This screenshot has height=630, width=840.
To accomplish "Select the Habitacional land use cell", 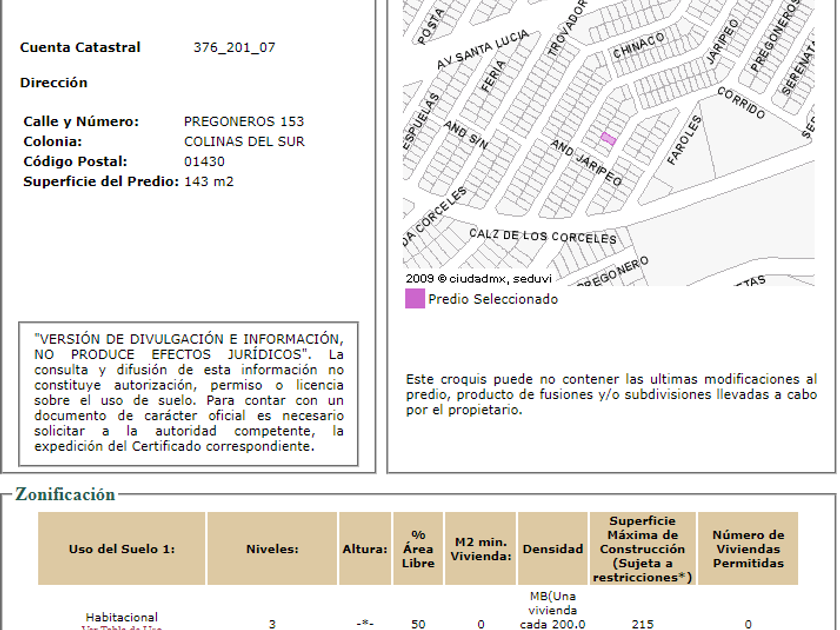I will (122, 617).
